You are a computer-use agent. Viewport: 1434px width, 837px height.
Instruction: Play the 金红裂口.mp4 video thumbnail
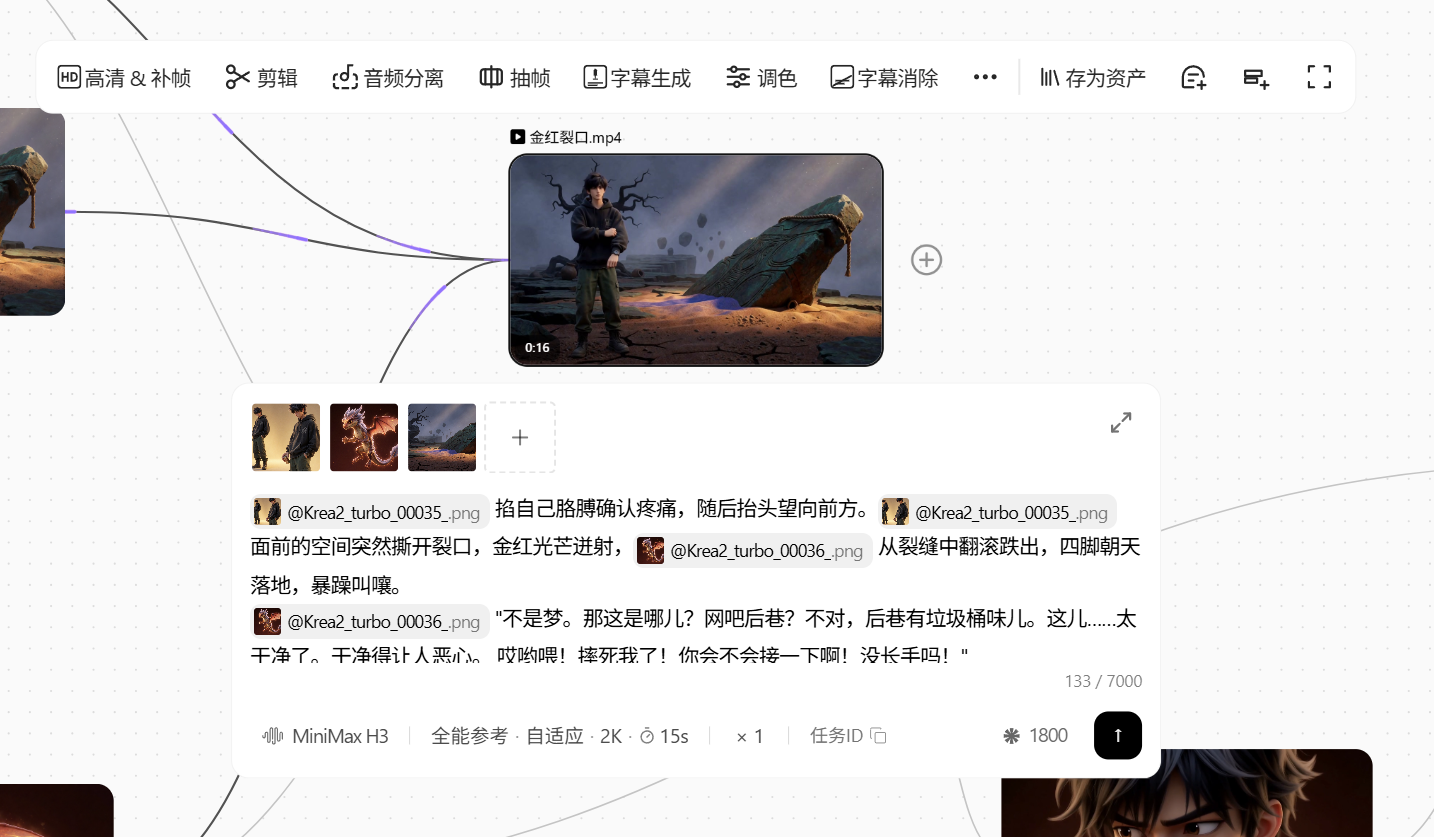pos(696,260)
